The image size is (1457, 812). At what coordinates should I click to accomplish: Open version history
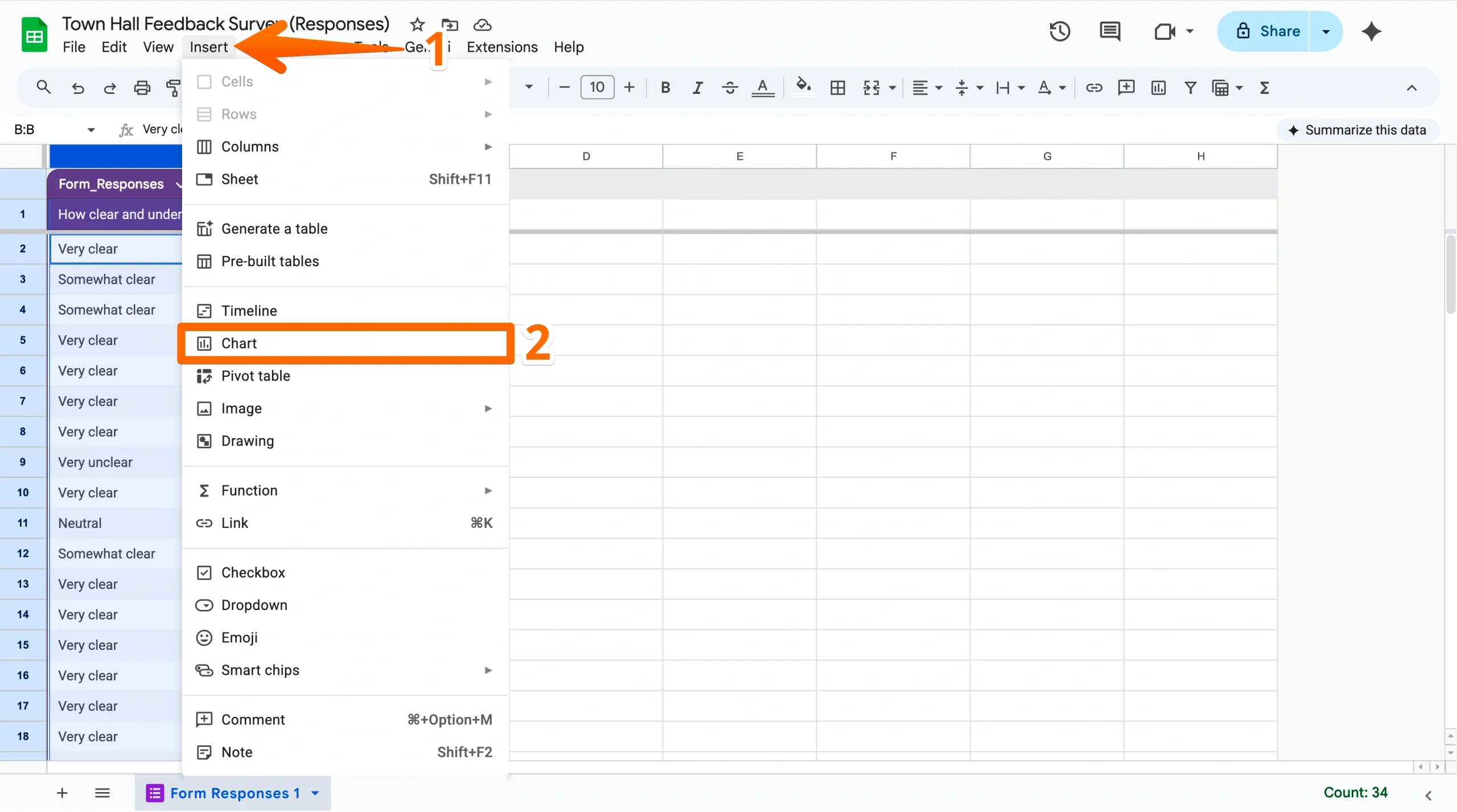[1060, 31]
